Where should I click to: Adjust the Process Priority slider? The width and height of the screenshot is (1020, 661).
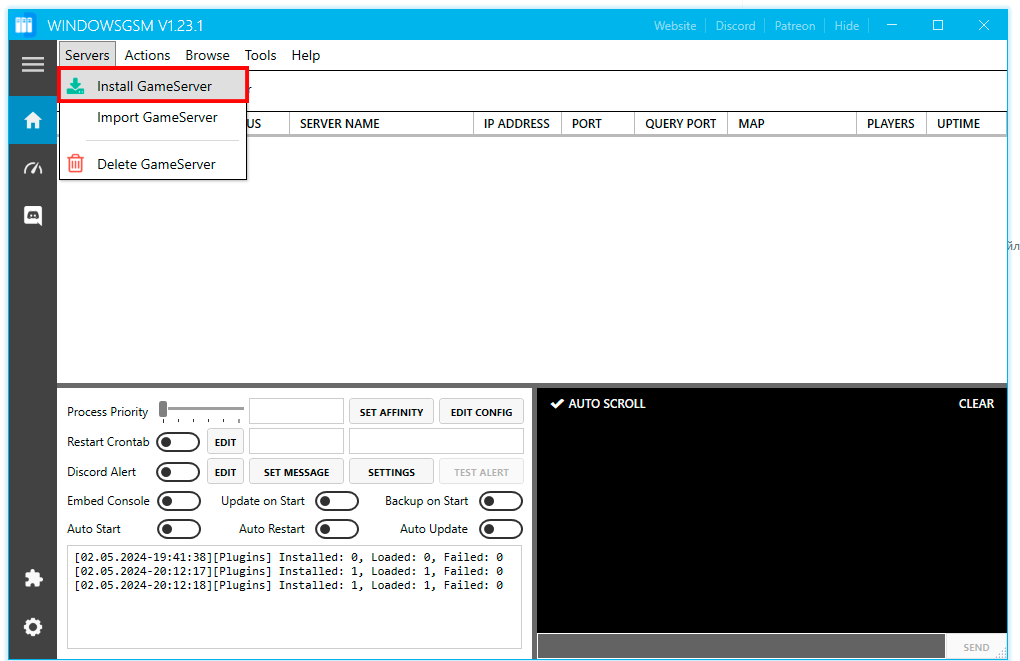[202, 410]
